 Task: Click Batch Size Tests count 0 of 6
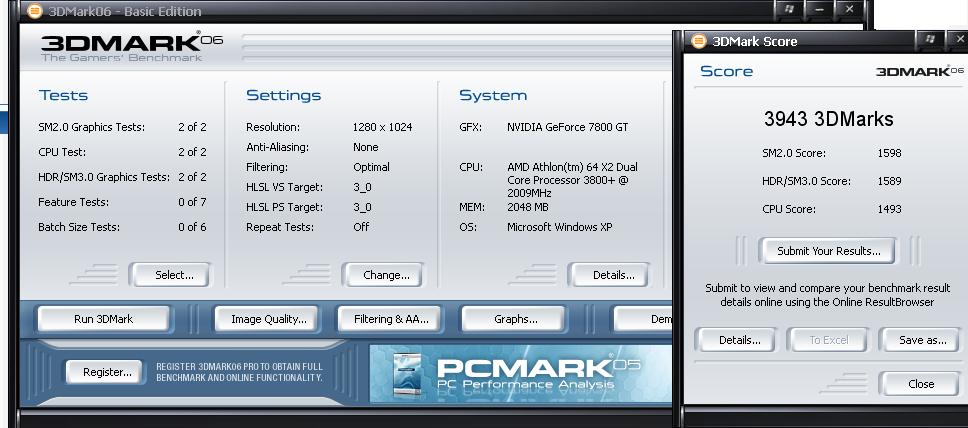192,227
